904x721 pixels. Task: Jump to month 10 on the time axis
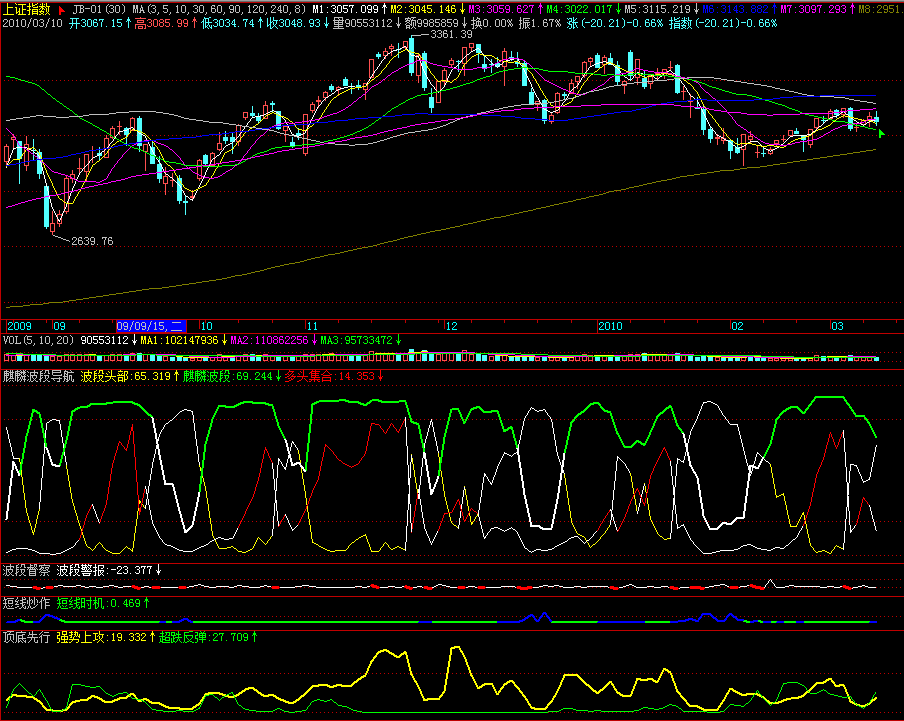point(206,326)
